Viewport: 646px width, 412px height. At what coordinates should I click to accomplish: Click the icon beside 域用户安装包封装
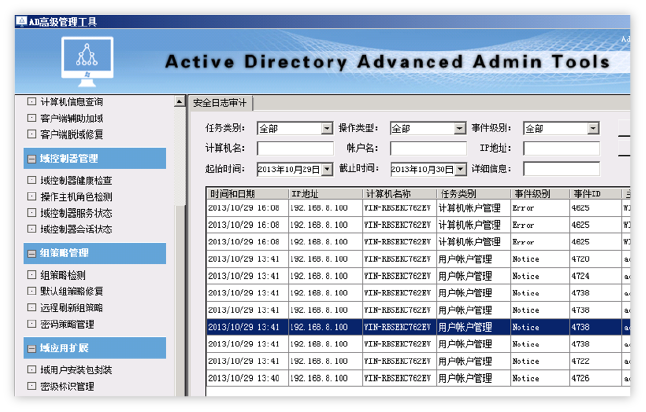pos(31,370)
